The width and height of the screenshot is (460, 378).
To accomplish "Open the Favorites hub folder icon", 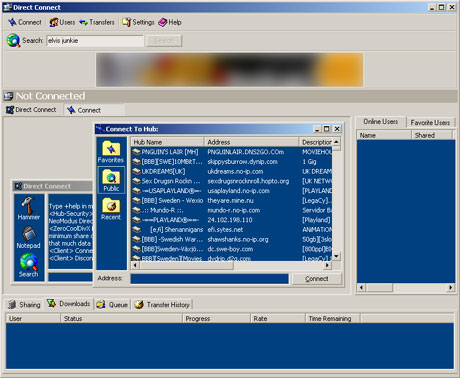I will [111, 152].
